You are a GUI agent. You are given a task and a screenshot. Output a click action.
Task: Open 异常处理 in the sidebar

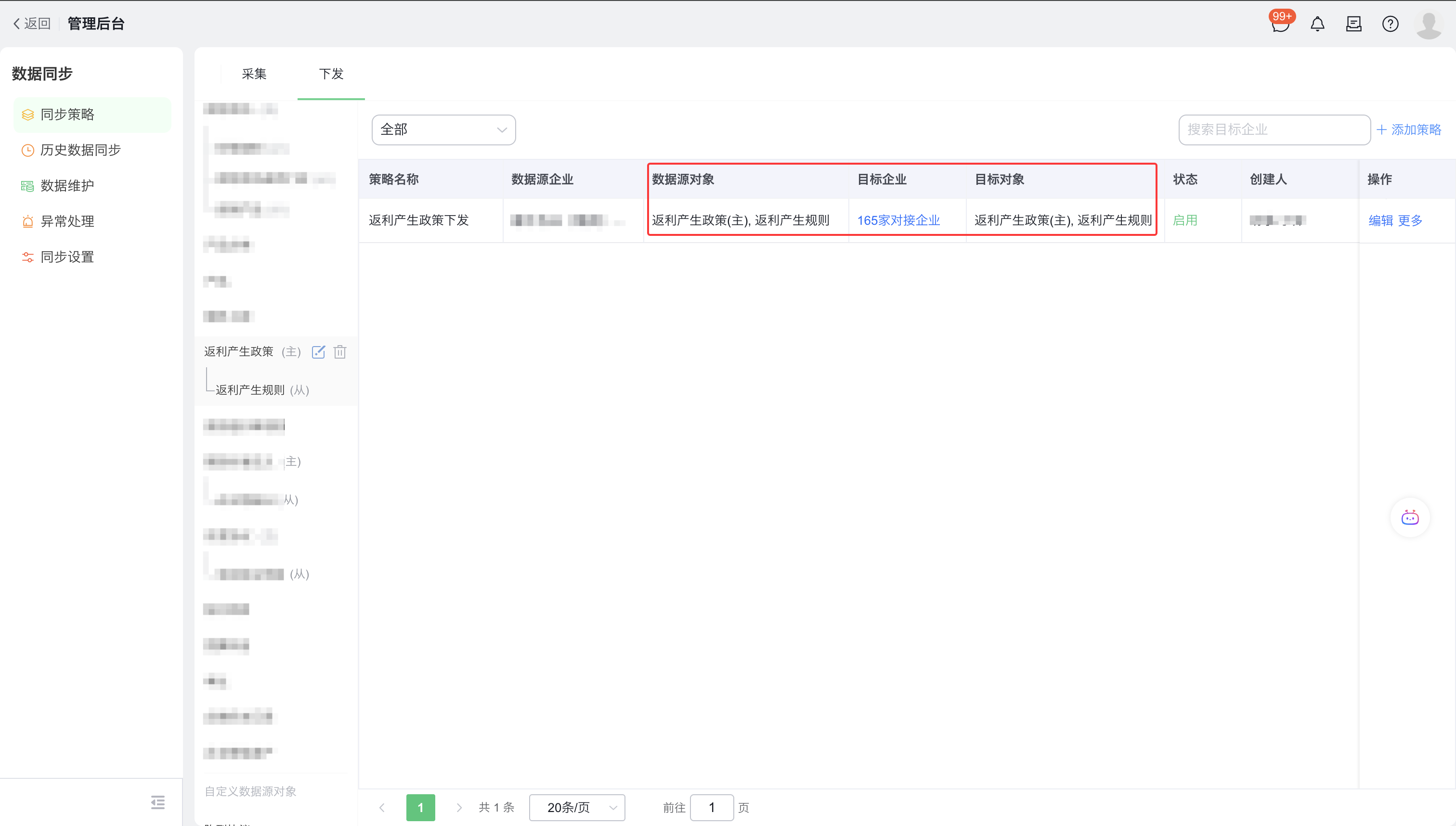(67, 221)
